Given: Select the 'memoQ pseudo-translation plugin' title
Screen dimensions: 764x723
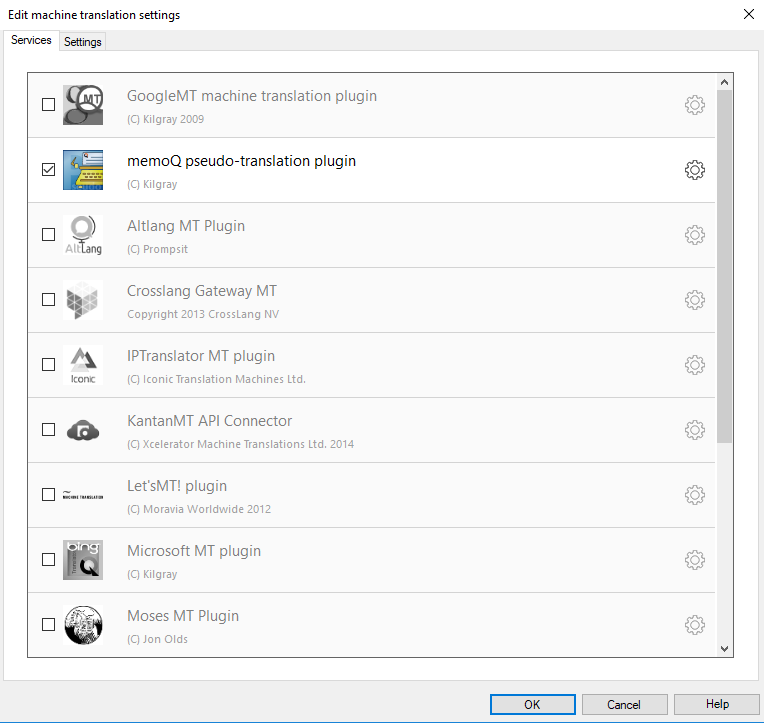Looking at the screenshot, I should (241, 161).
